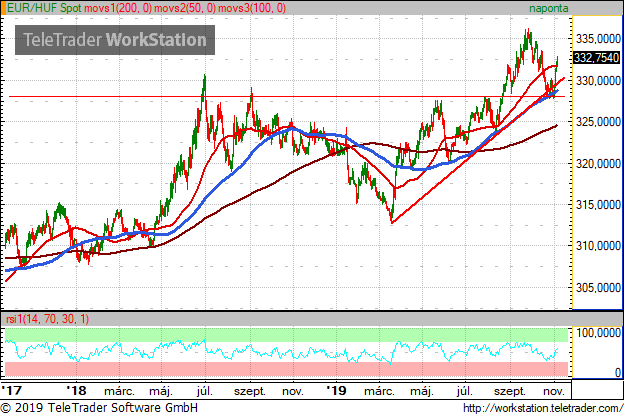624x417 pixels.
Task: Click the 325,0000 price axis value
Action: coord(598,122)
